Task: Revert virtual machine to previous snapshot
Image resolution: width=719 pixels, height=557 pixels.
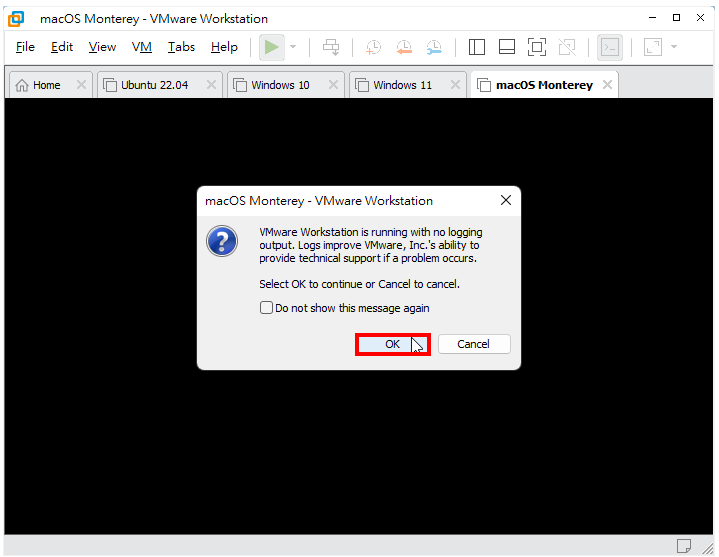Action: [404, 47]
